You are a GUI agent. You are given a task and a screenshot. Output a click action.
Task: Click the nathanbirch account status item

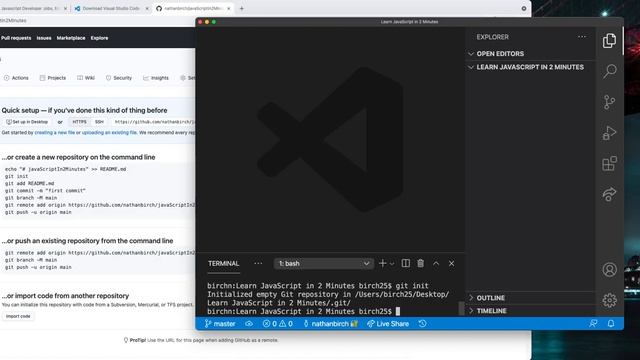[x=330, y=324]
